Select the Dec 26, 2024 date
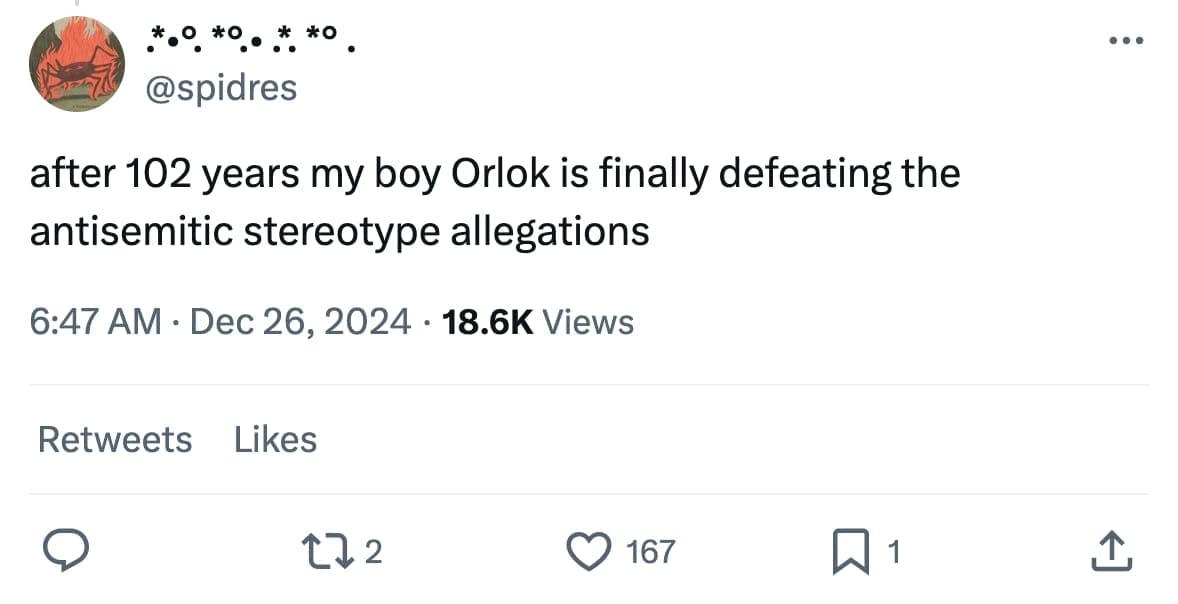The width and height of the screenshot is (1178, 604). [299, 322]
